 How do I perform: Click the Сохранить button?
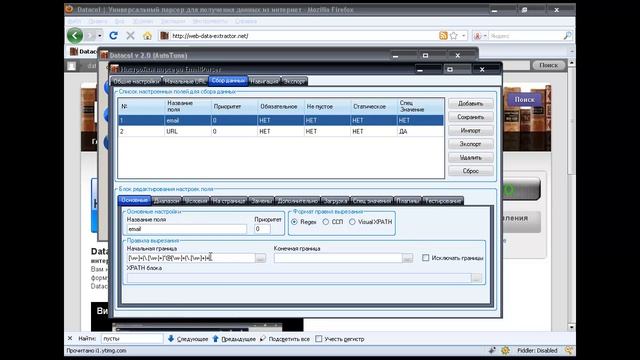pos(471,117)
